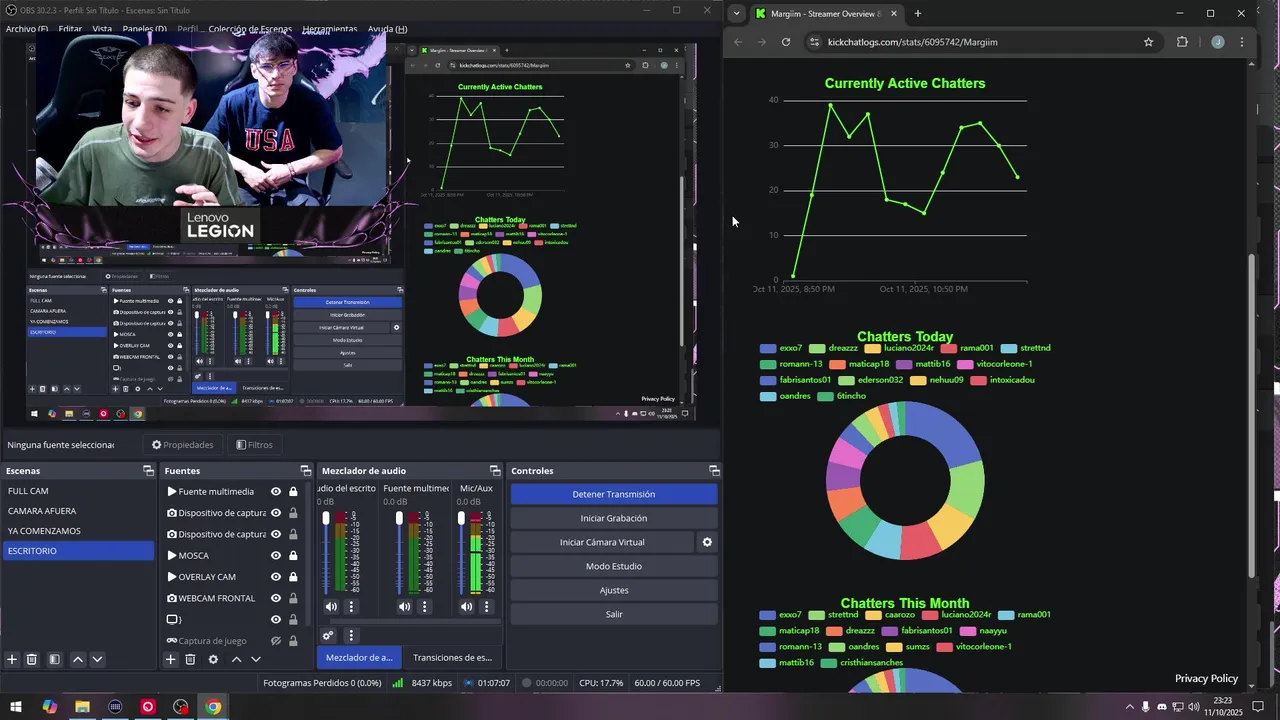Open Ajustes settings button
1280x720 pixels.
pos(614,590)
